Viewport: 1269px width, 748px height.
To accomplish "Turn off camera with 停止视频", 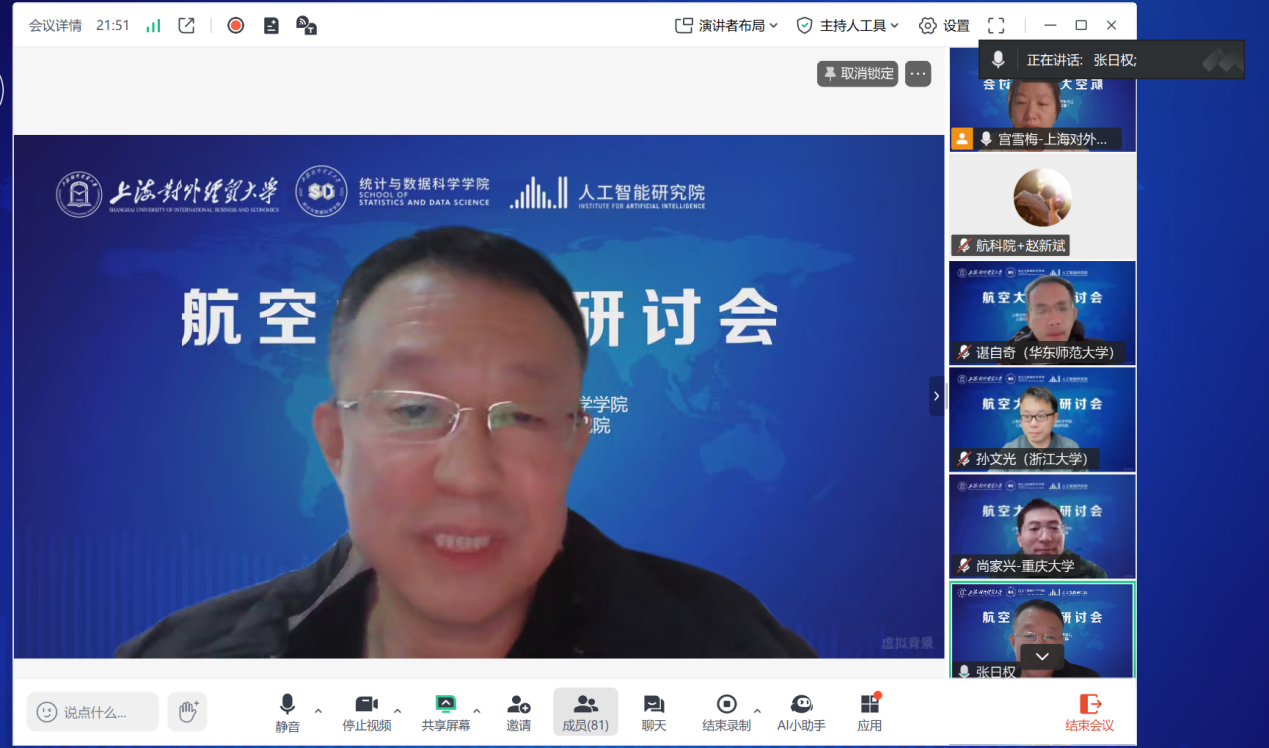I will pyautogui.click(x=366, y=712).
